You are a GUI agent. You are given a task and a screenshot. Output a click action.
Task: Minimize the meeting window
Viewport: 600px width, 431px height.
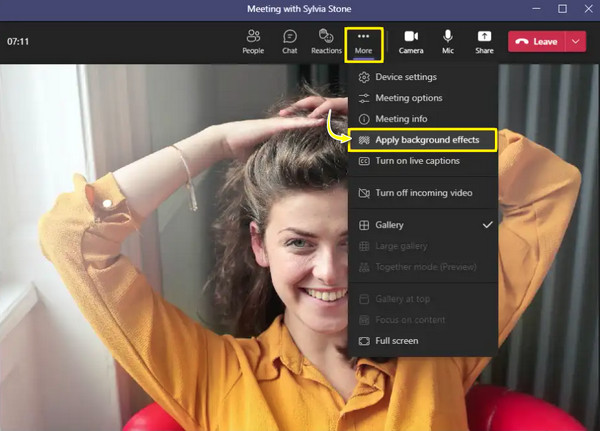[x=536, y=8]
